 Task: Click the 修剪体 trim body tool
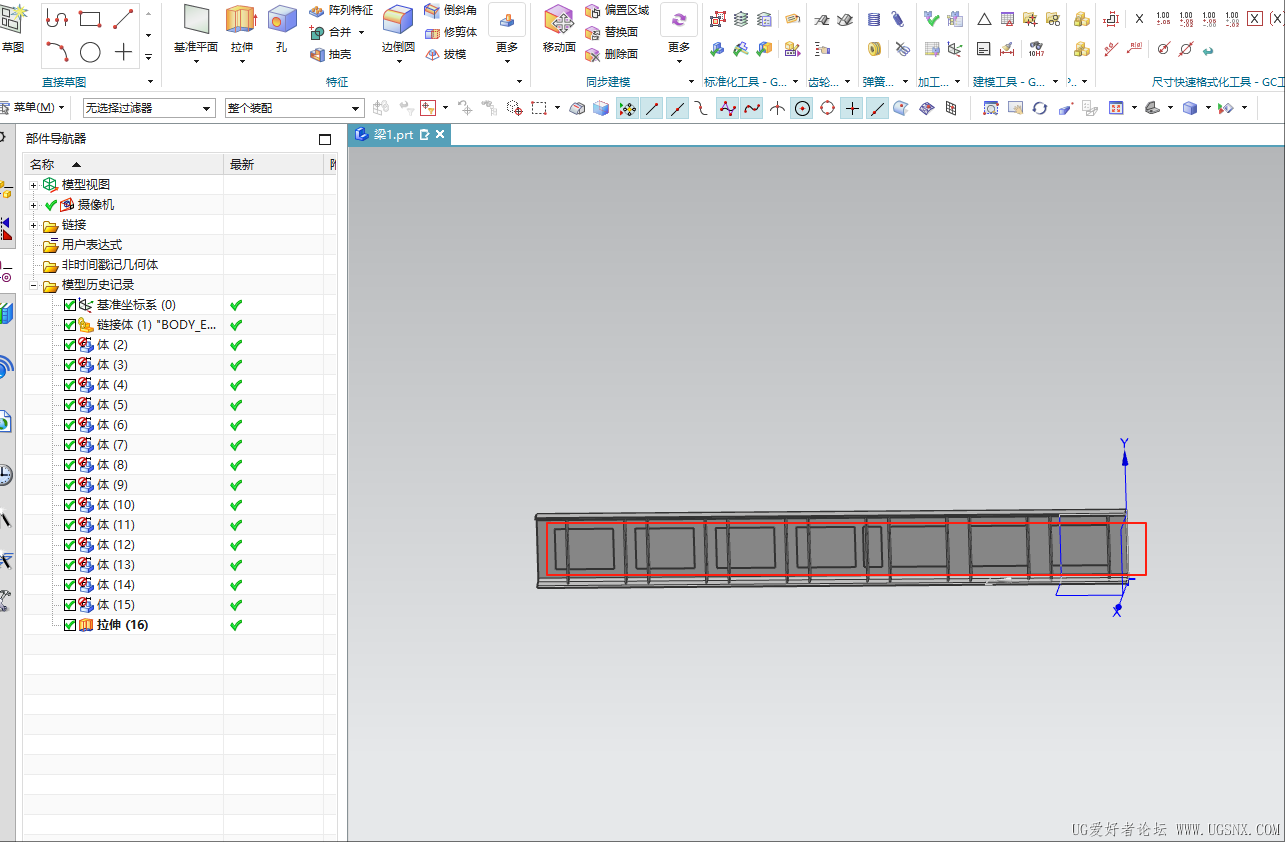(x=451, y=32)
